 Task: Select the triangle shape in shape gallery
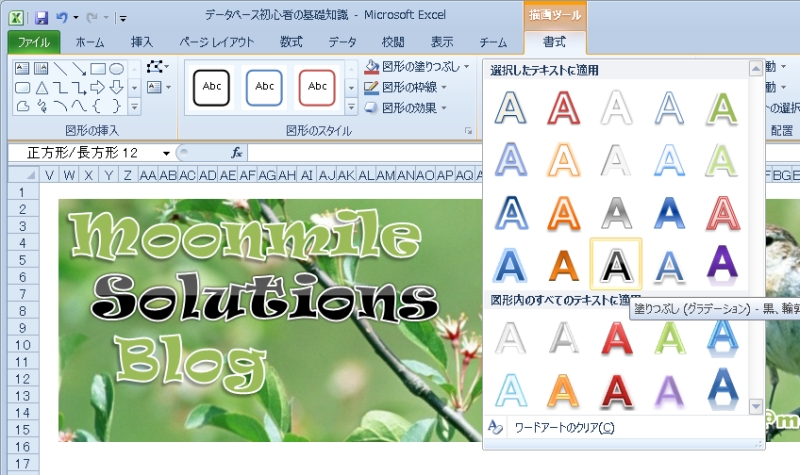[x=42, y=87]
